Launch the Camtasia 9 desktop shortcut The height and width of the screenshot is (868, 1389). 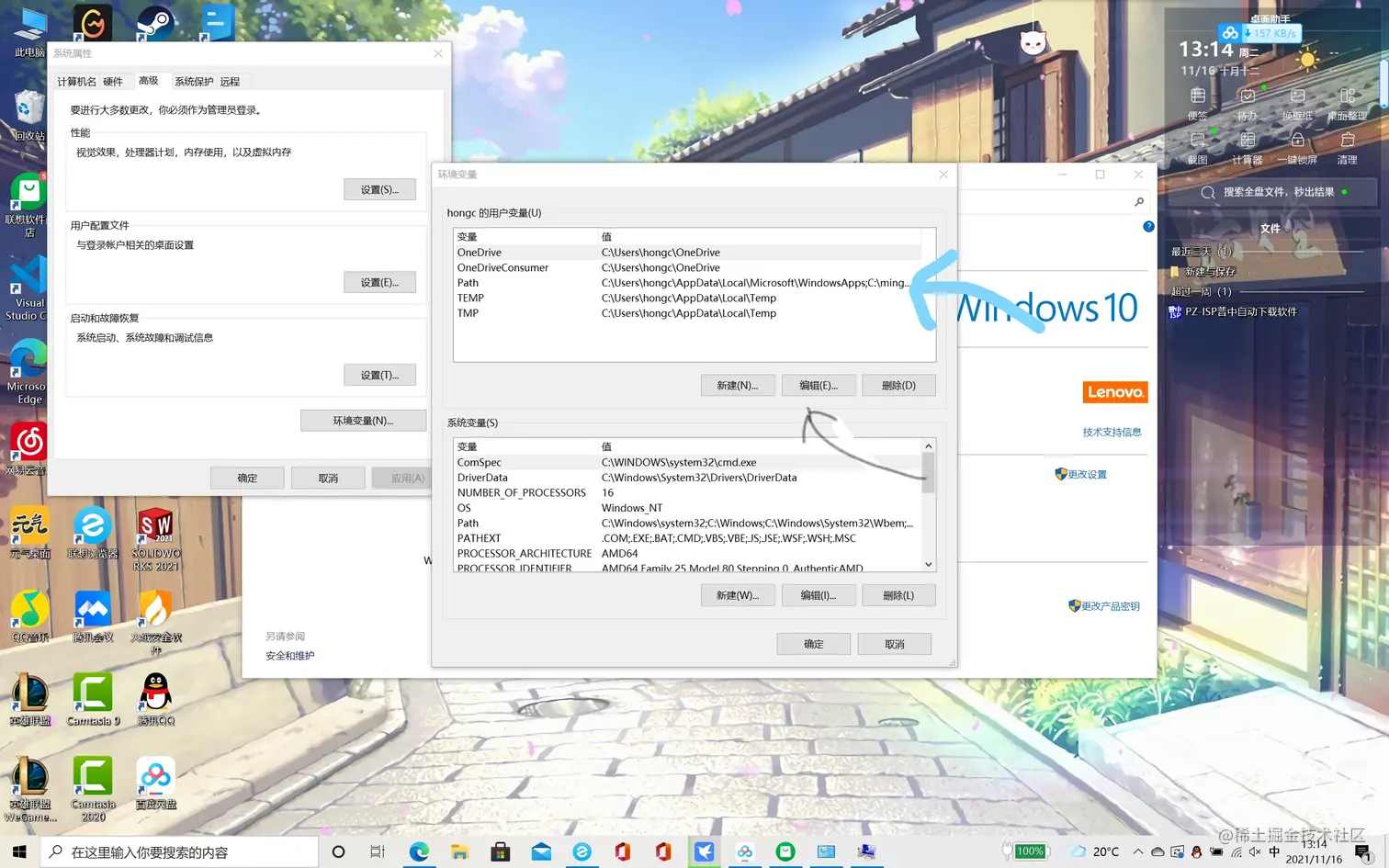(93, 700)
